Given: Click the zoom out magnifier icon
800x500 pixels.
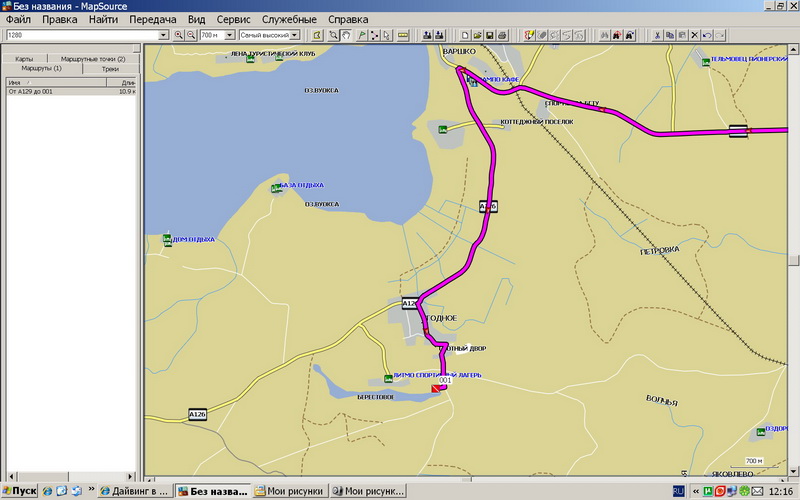Looking at the screenshot, I should [191, 35].
